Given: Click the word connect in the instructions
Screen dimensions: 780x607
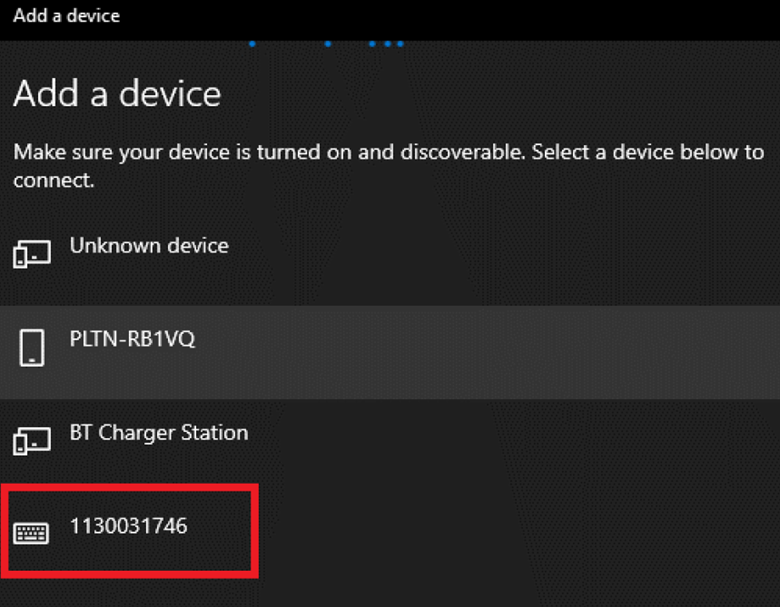Looking at the screenshot, I should [x=54, y=181].
